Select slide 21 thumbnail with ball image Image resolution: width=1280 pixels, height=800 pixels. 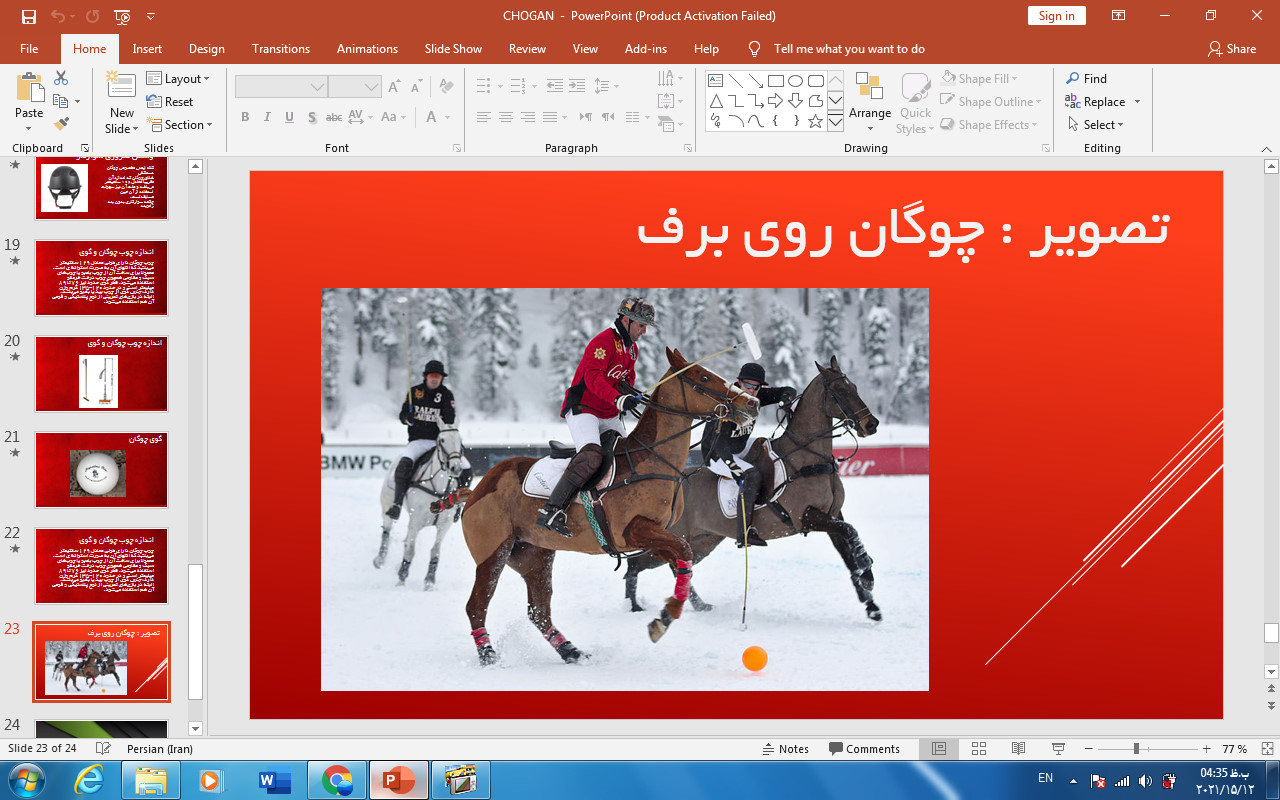(101, 470)
